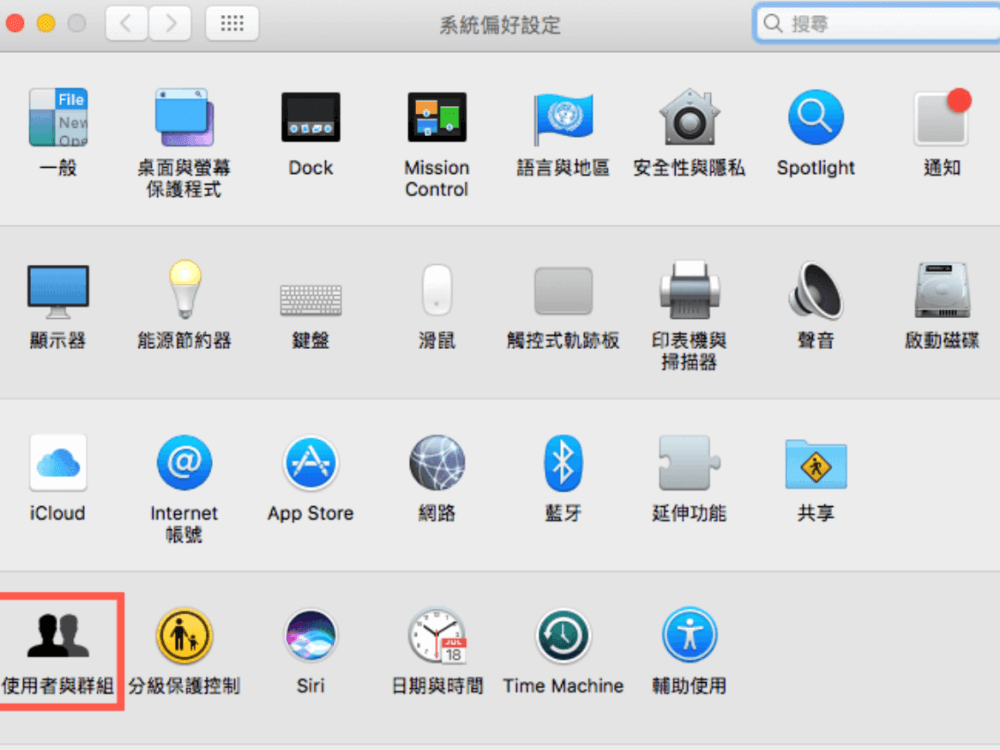This screenshot has width=1000, height=750.
Task: Open 網路 network preferences
Action: coord(437,463)
